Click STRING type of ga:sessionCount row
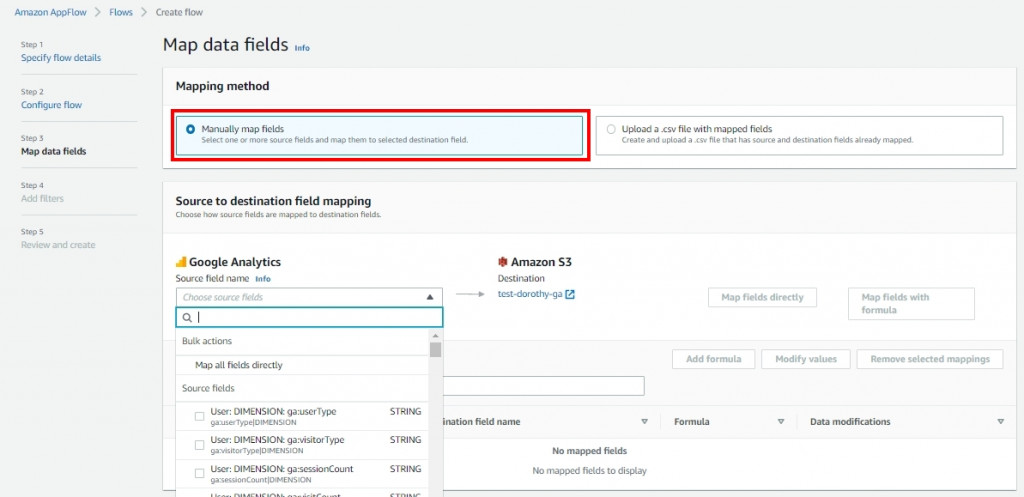Viewport: 1024px width, 497px height. coord(406,469)
